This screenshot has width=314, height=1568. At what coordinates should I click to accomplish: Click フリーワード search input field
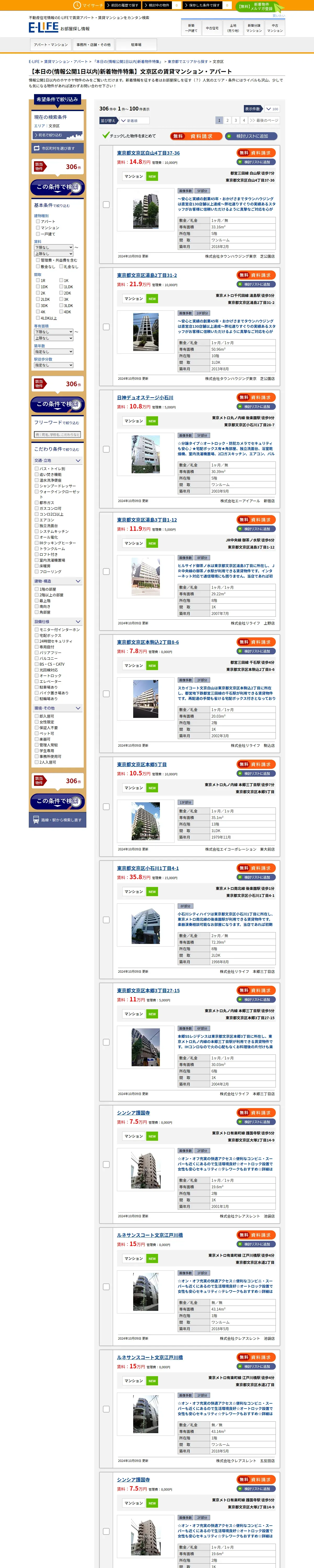[58, 435]
